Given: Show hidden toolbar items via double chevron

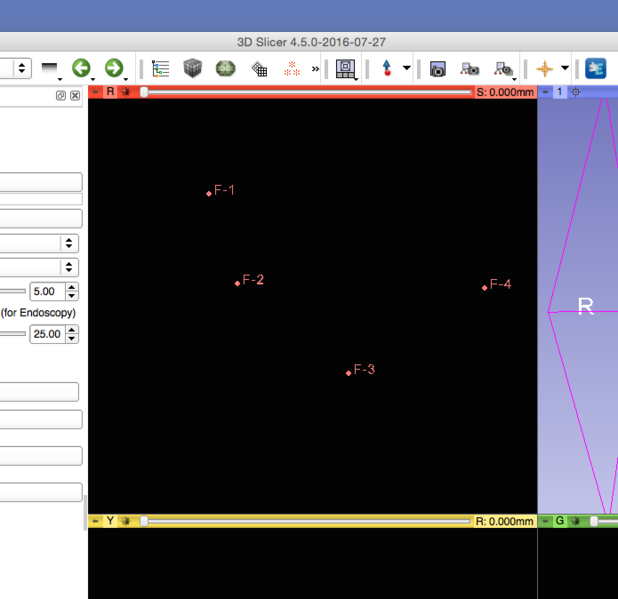Looking at the screenshot, I should pos(316,69).
